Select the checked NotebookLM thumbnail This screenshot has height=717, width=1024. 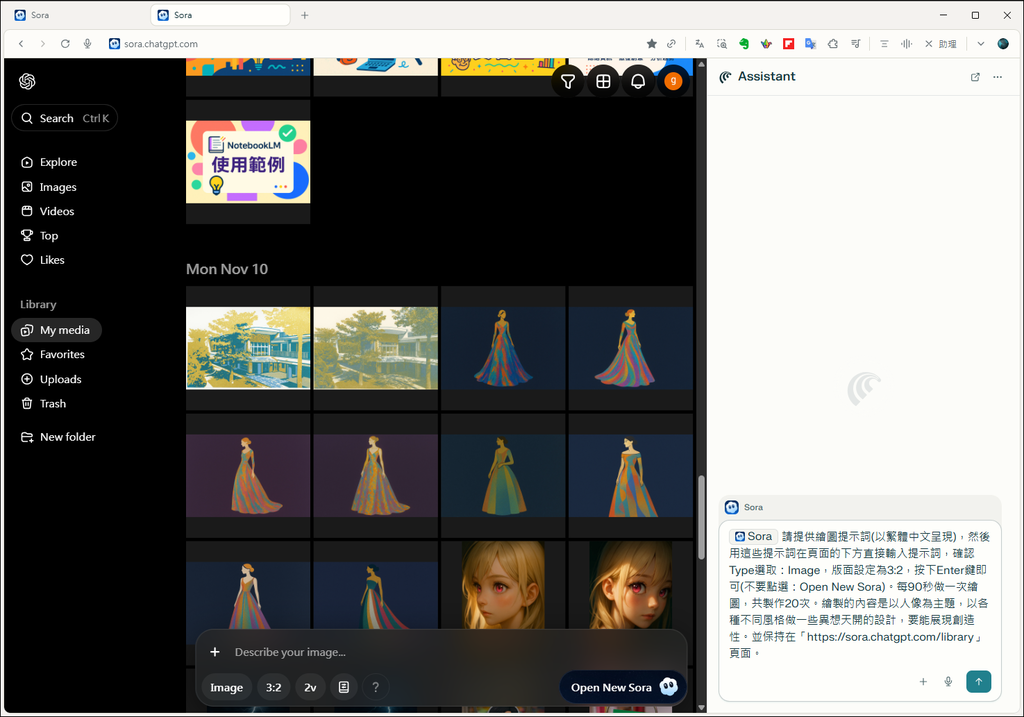pos(248,161)
